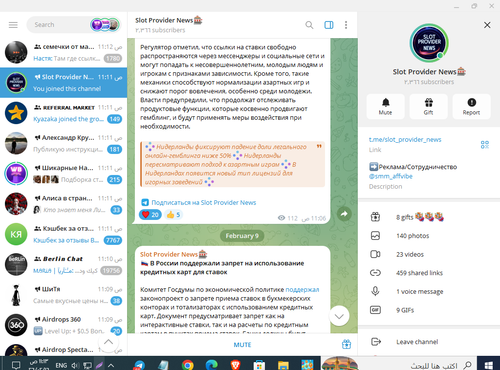Report this channel
This screenshot has height=370, width=500.
471,106
